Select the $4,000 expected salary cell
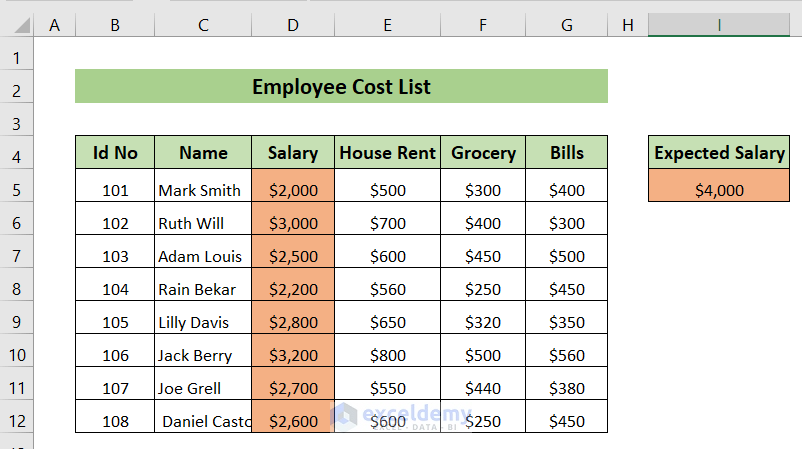 [718, 190]
